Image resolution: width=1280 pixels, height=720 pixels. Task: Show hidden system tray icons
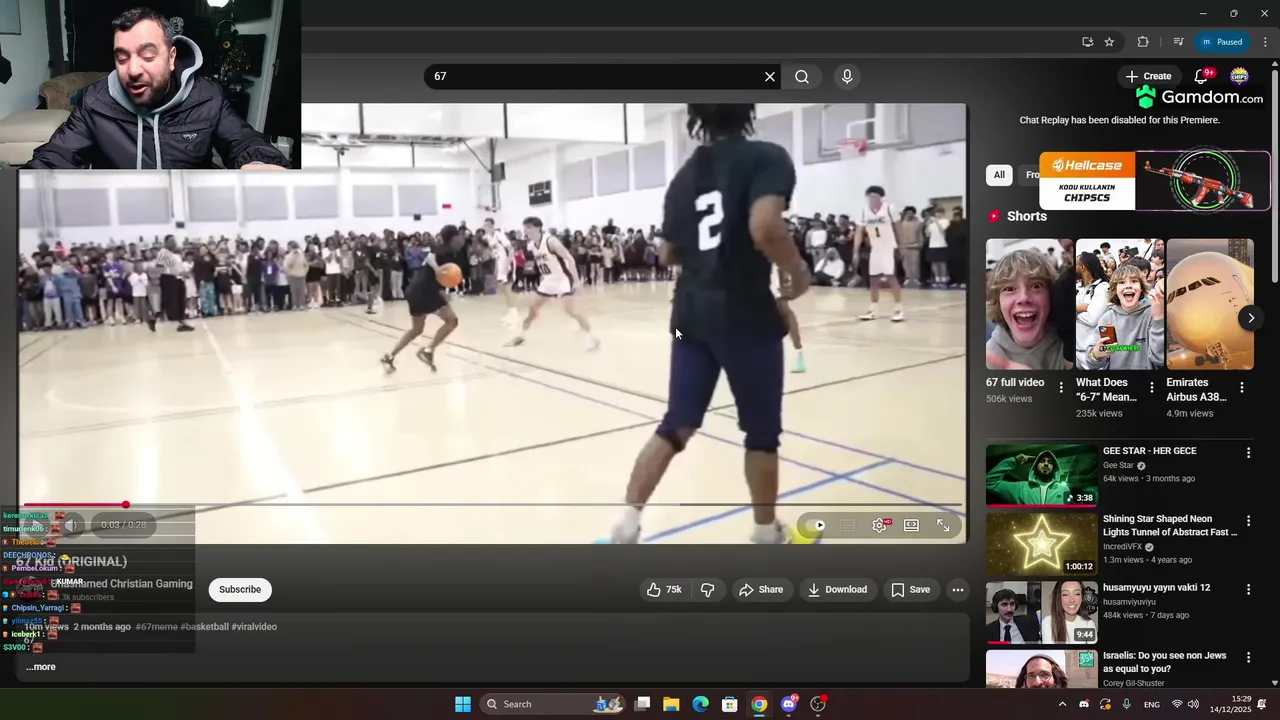coord(1062,704)
